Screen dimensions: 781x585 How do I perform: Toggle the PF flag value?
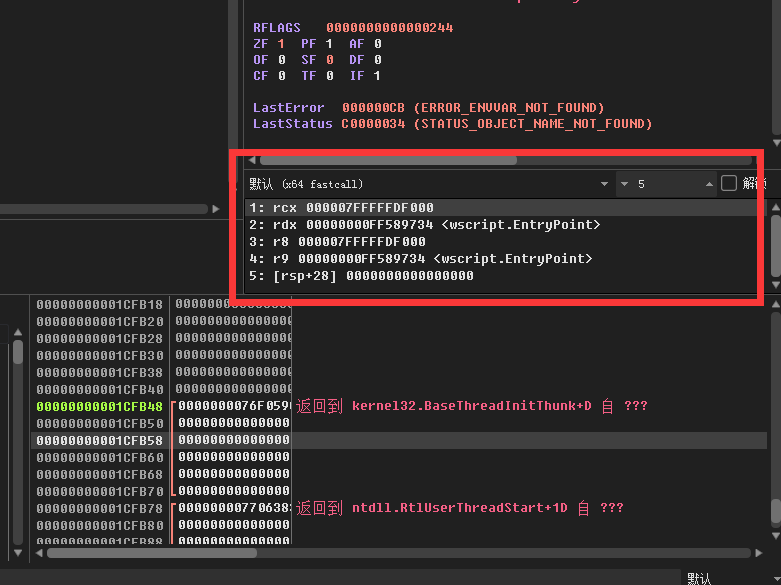click(x=329, y=44)
